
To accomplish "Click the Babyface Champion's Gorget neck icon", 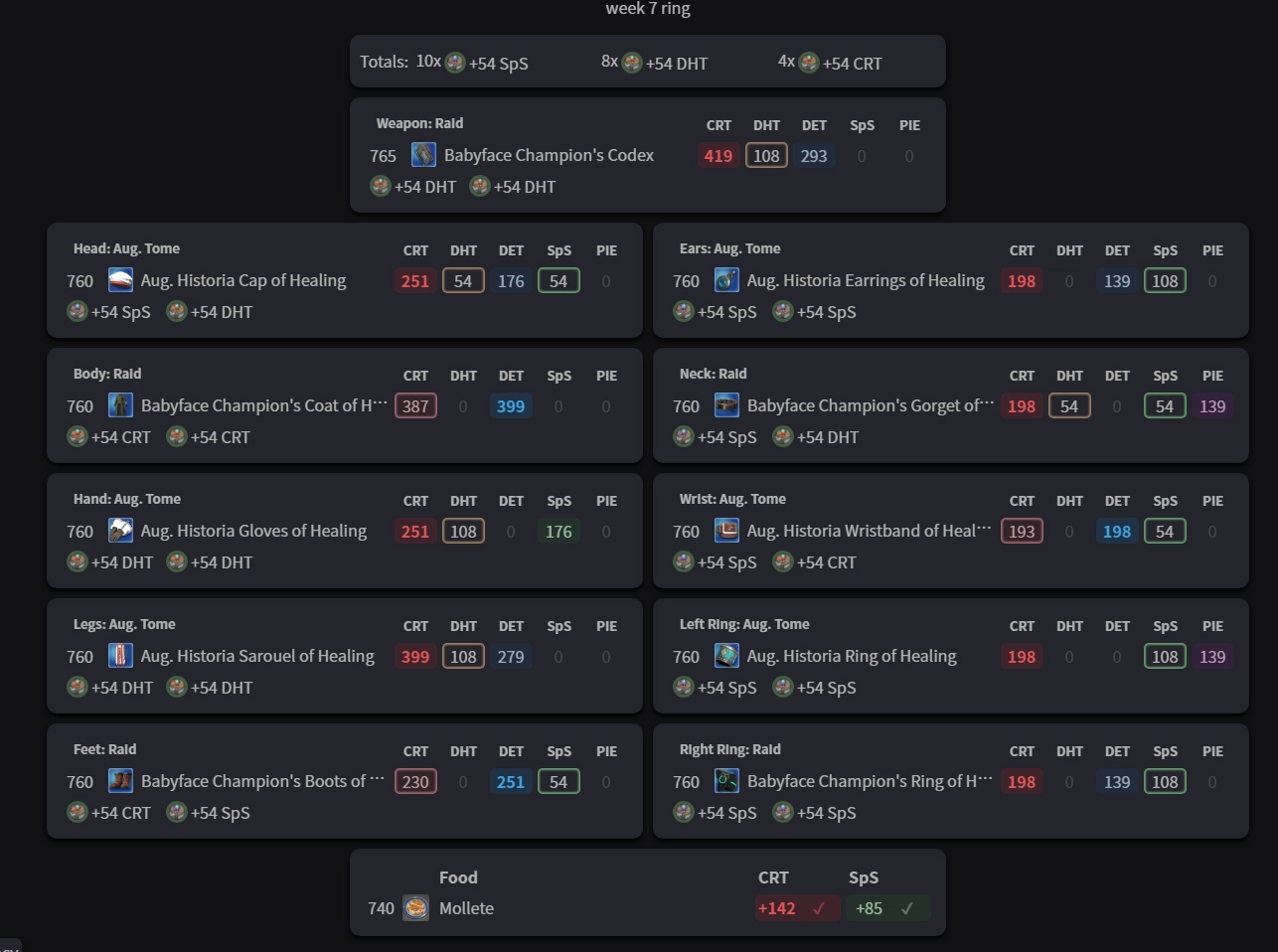I will (x=726, y=405).
